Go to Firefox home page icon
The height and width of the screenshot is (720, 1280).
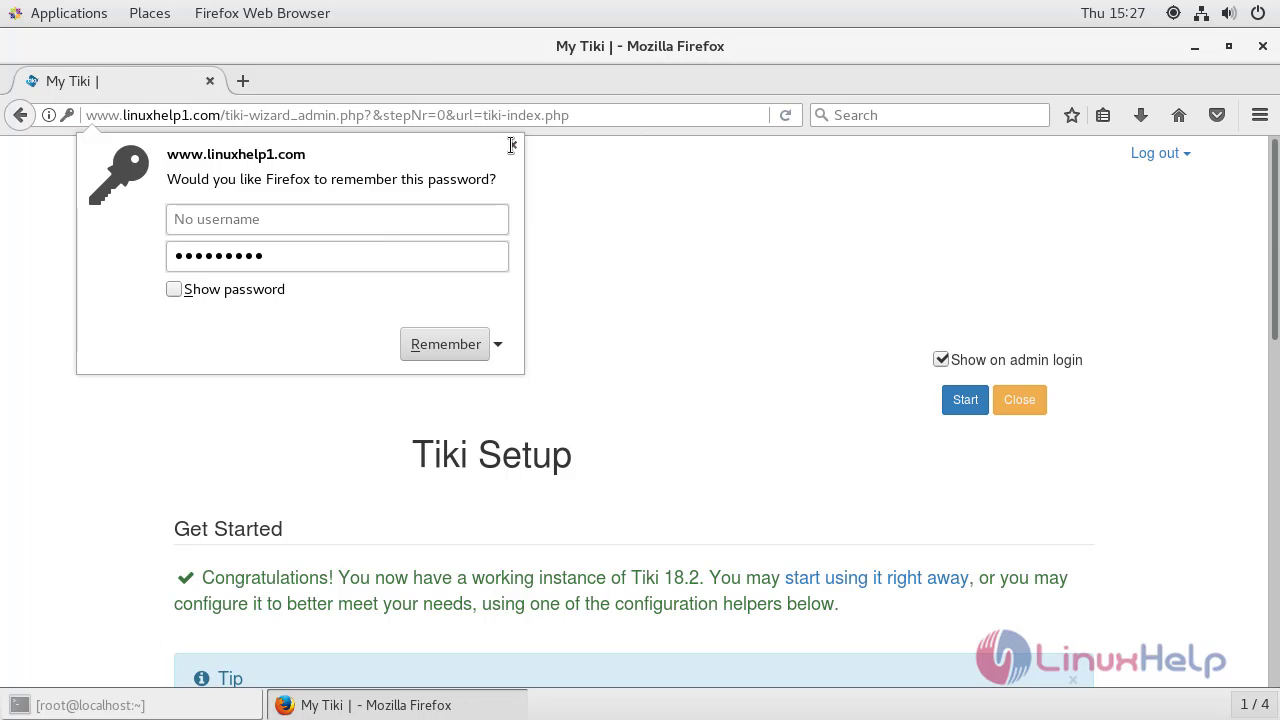[x=1179, y=115]
